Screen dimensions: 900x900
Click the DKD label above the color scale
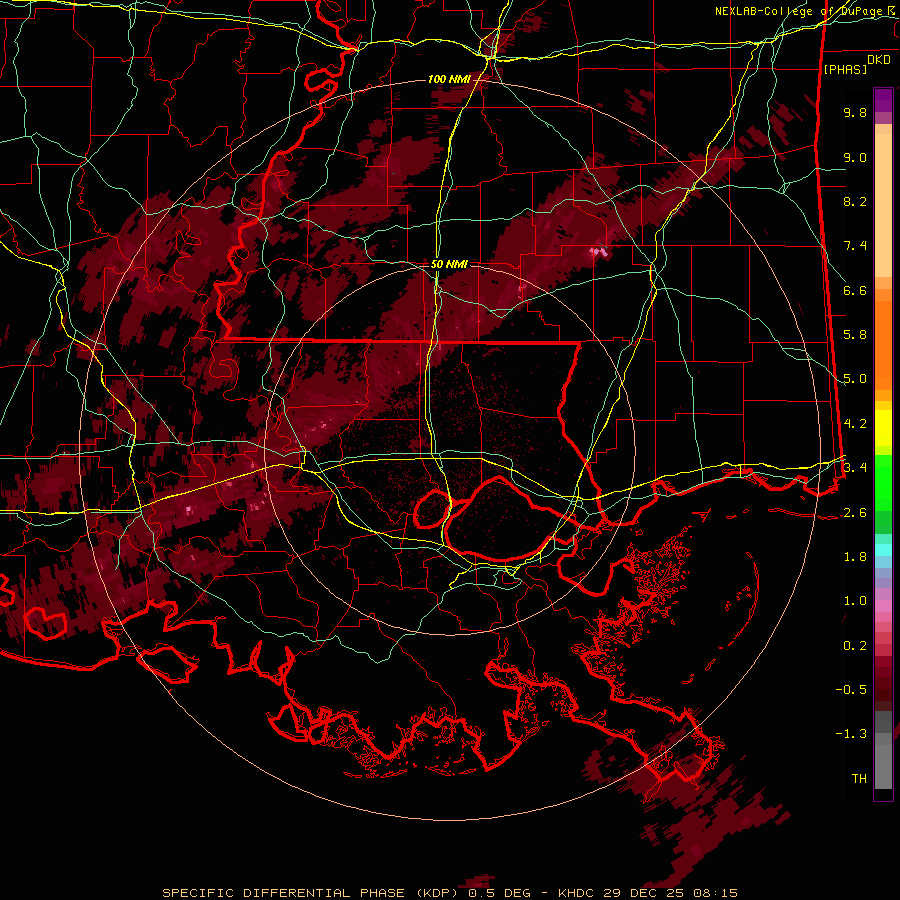(x=879, y=60)
